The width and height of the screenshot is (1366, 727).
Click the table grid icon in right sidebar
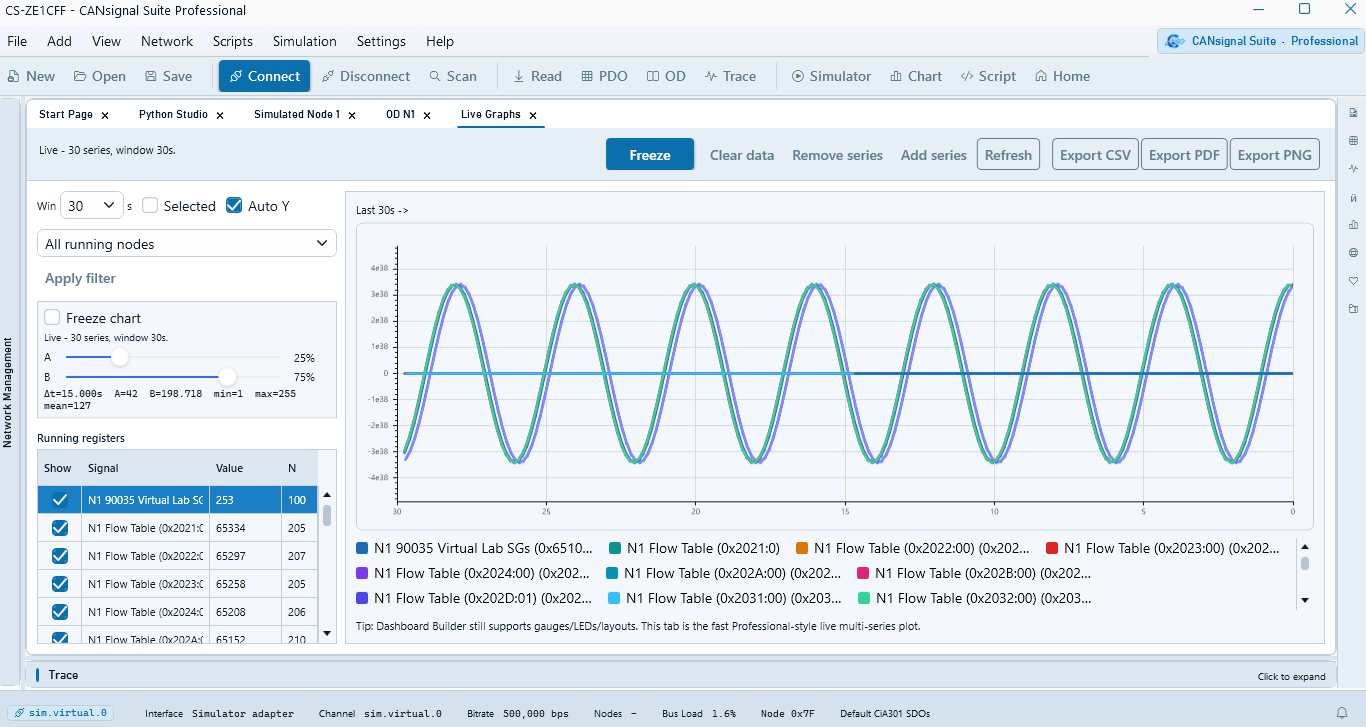[1353, 140]
